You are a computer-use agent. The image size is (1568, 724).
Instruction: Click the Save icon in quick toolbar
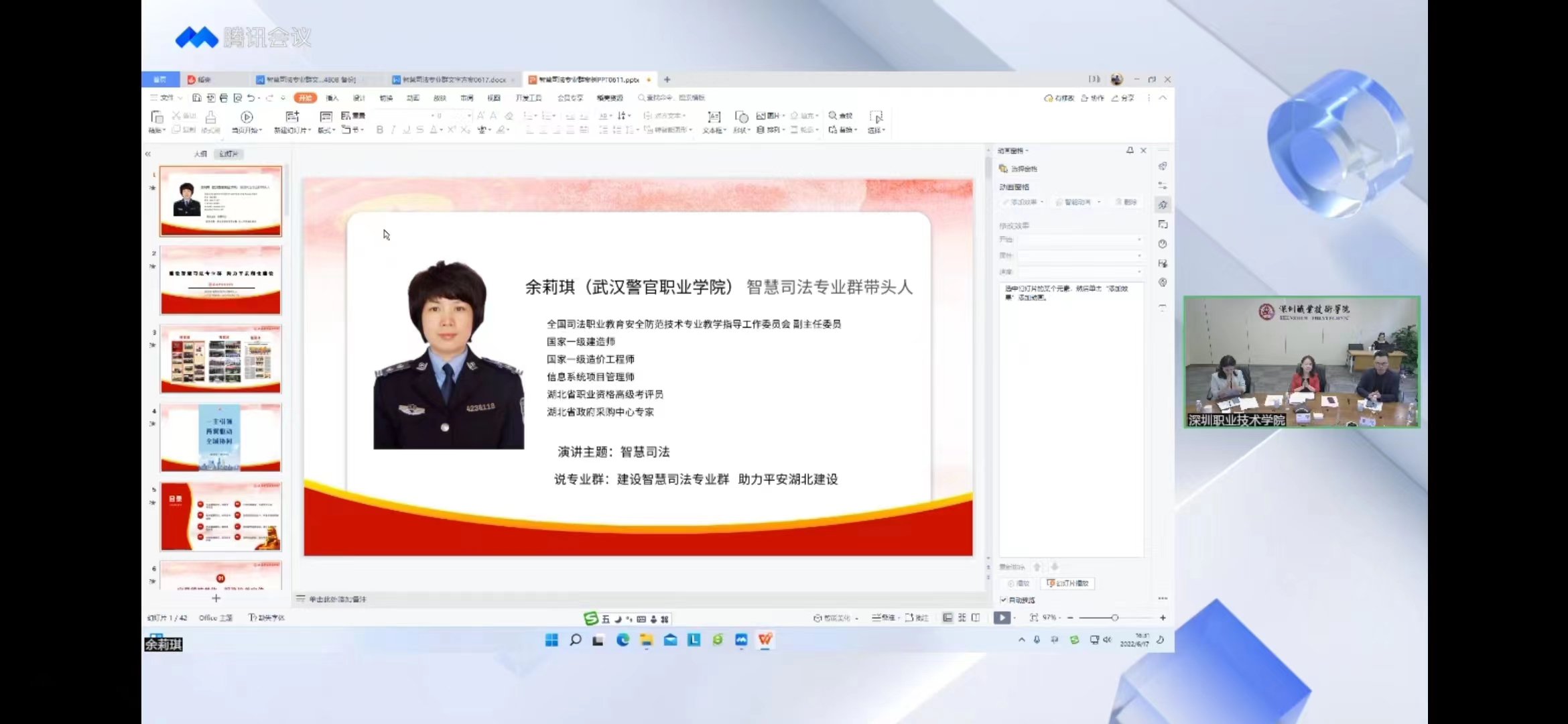click(197, 98)
